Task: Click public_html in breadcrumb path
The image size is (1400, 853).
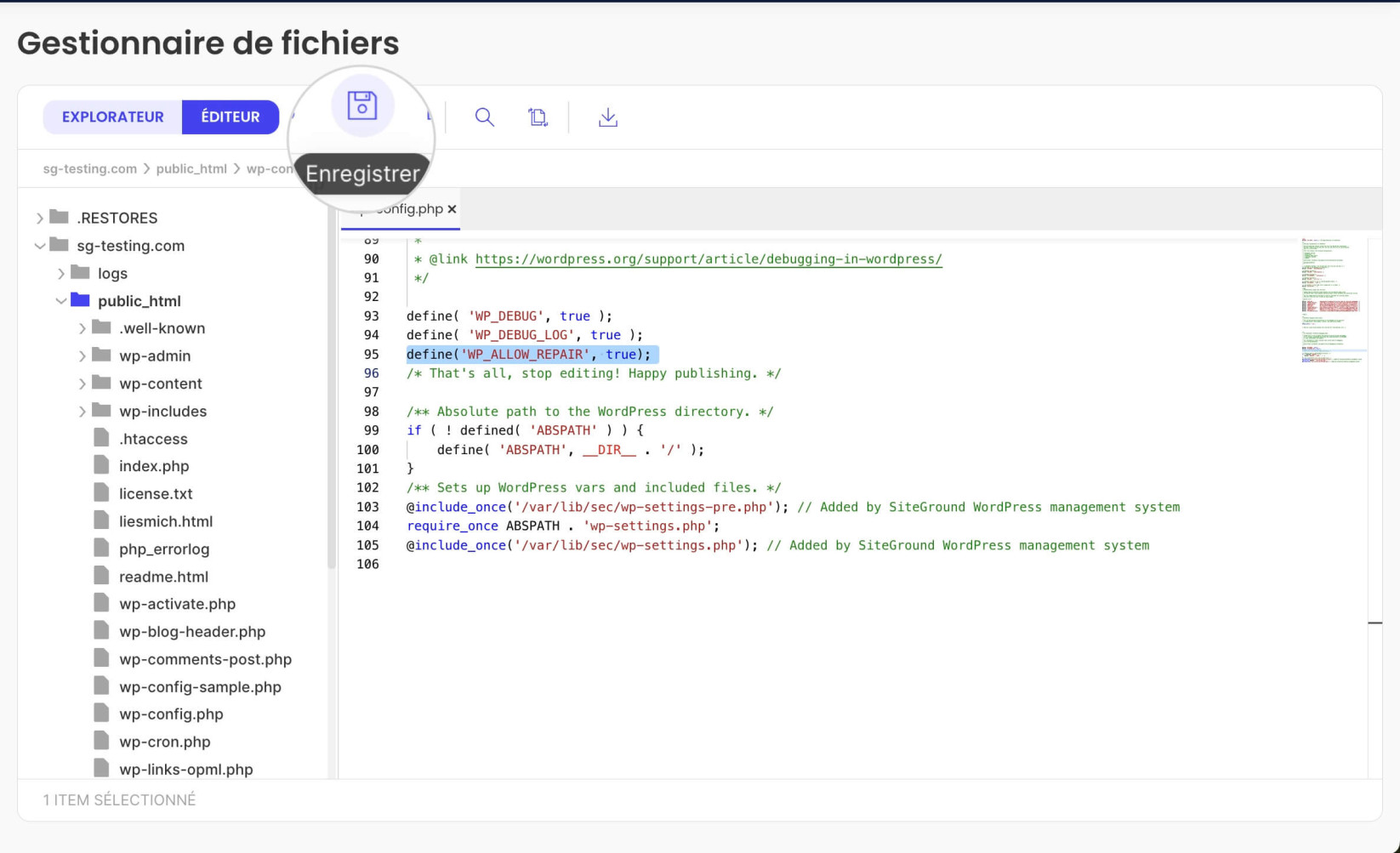Action: coord(191,169)
